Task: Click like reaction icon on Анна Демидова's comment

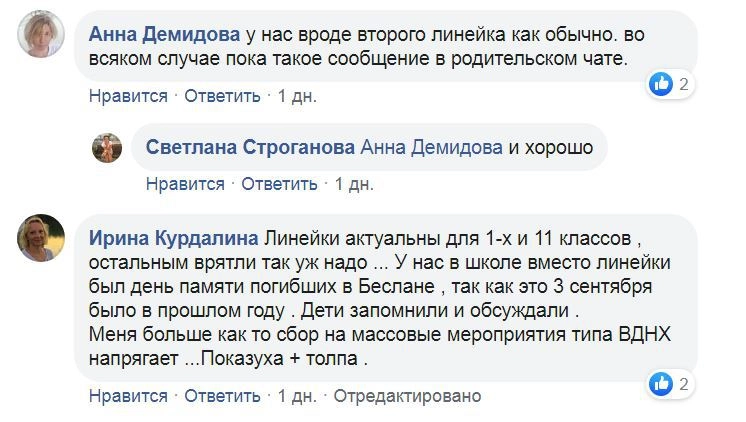Action: (x=662, y=84)
